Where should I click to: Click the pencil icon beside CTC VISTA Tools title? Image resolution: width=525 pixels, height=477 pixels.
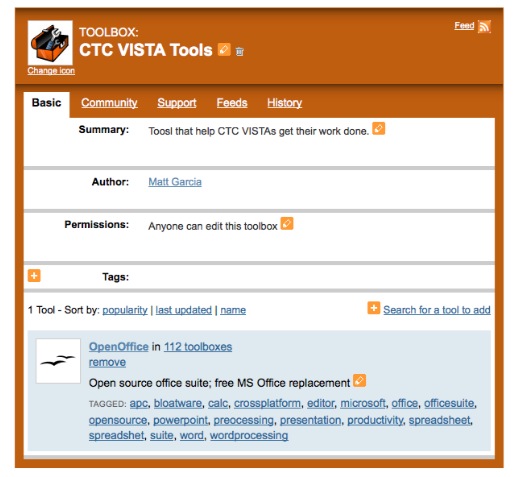(x=224, y=50)
